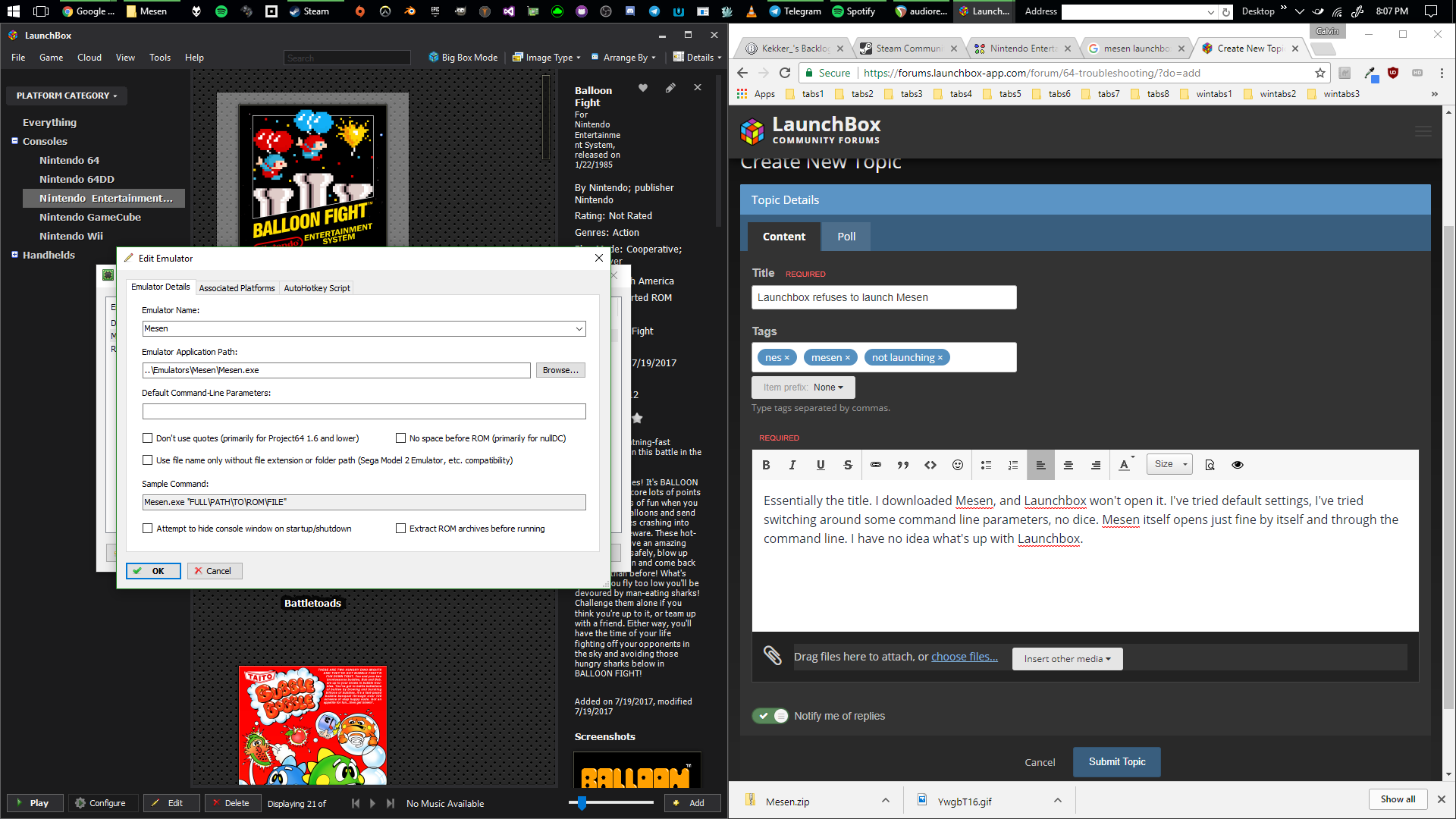Viewport: 1456px width, 819px height.
Task: Collapse the Consoles tree node
Action: (14, 141)
